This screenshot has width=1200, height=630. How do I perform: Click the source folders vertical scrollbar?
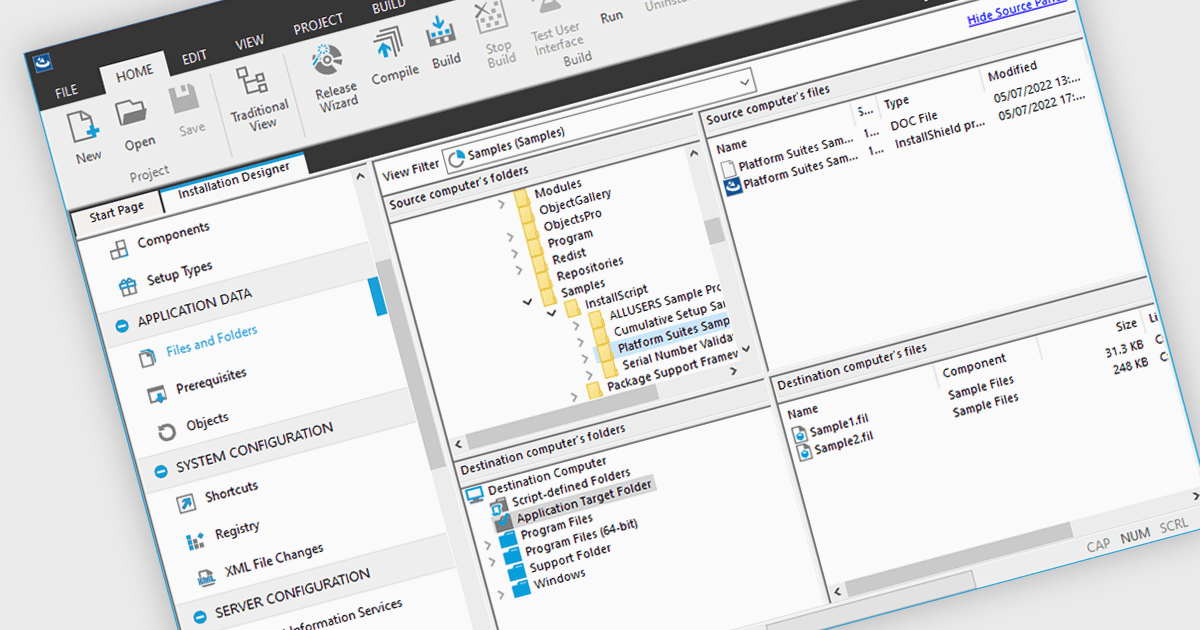click(x=715, y=231)
